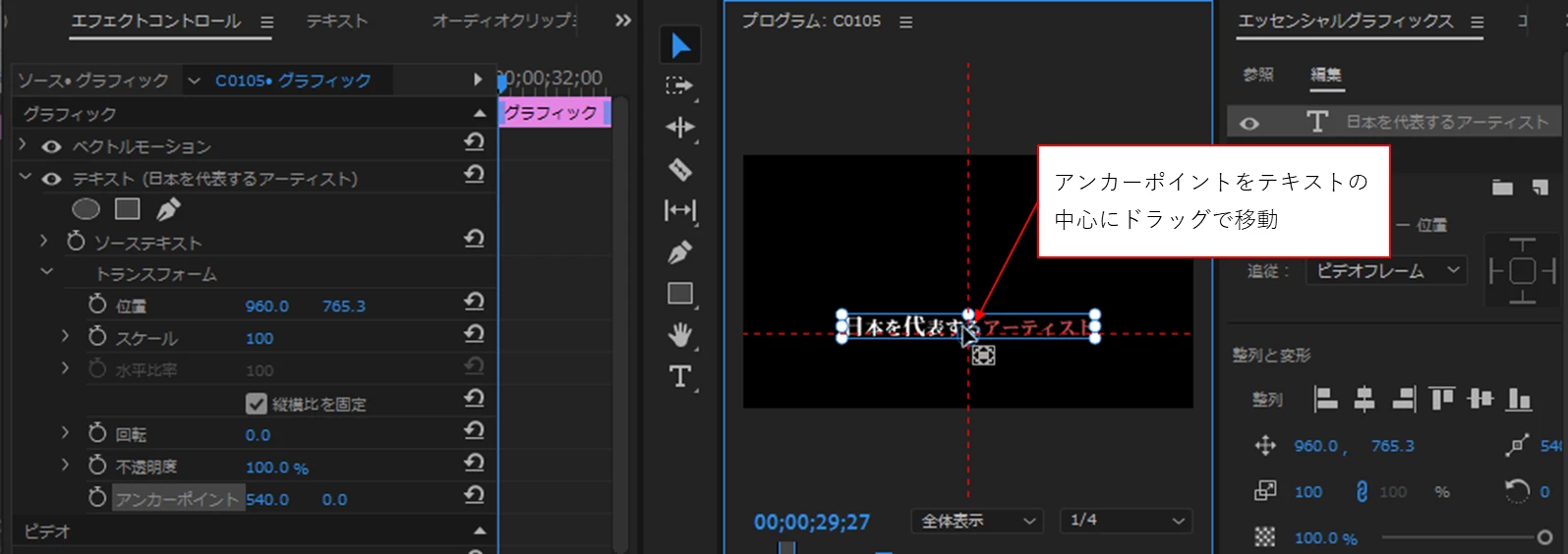
Task: Toggle 回転 animation stopwatch
Action: 96,433
